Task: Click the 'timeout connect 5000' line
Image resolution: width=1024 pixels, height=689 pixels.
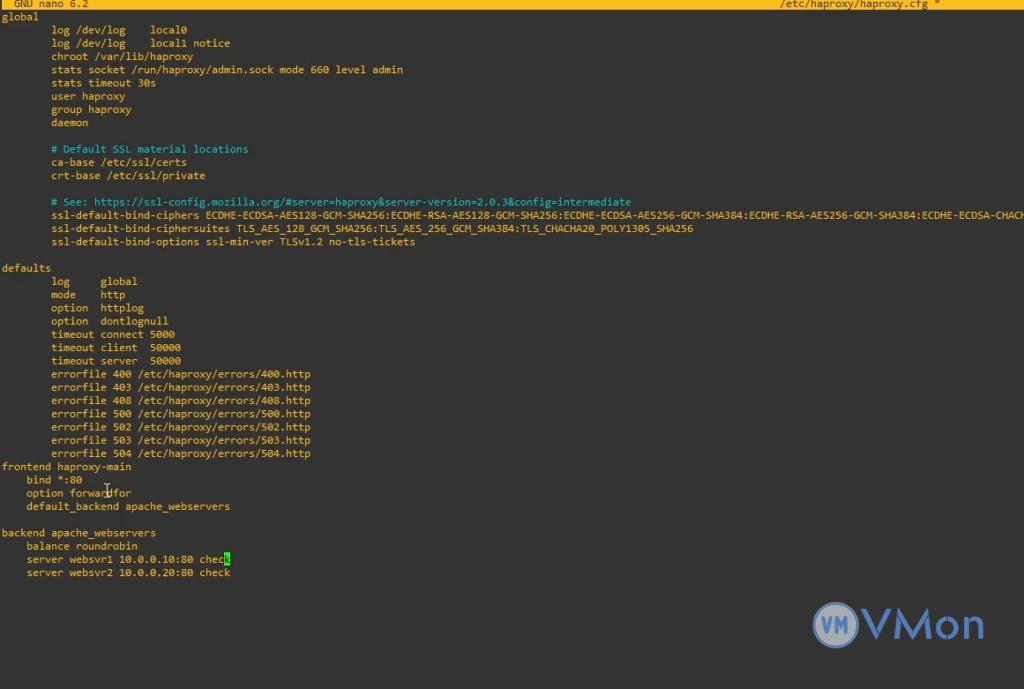Action: [113, 334]
